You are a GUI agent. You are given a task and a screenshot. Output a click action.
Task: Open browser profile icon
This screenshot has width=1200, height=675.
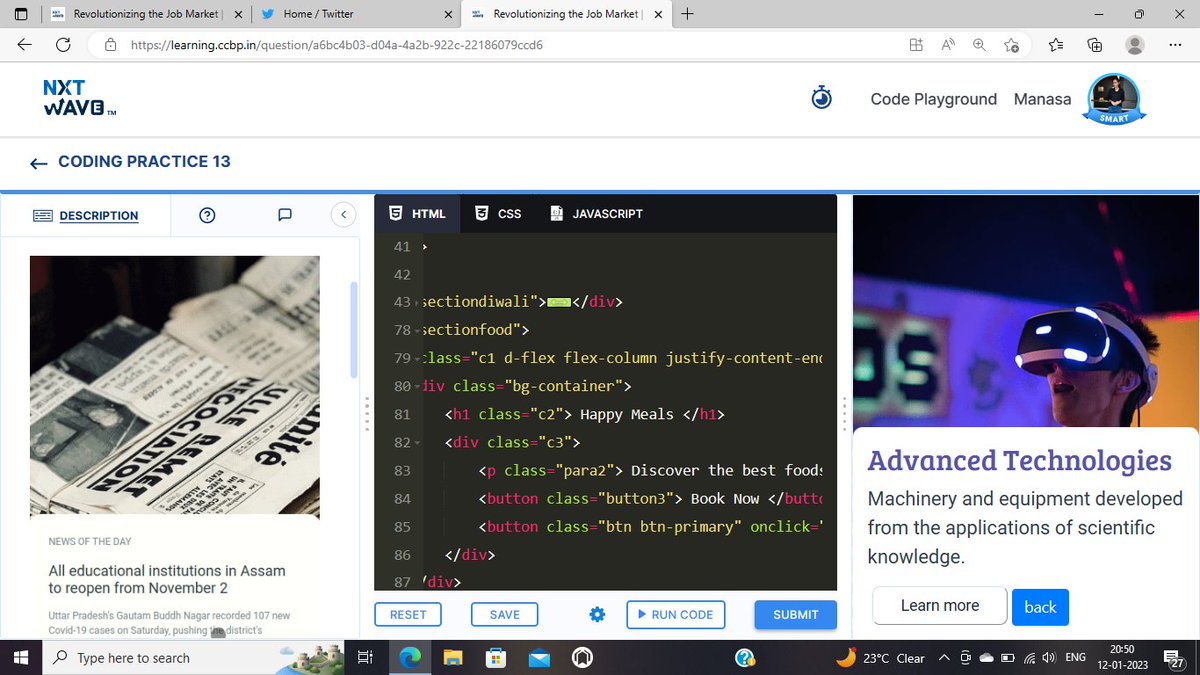[x=1135, y=45]
